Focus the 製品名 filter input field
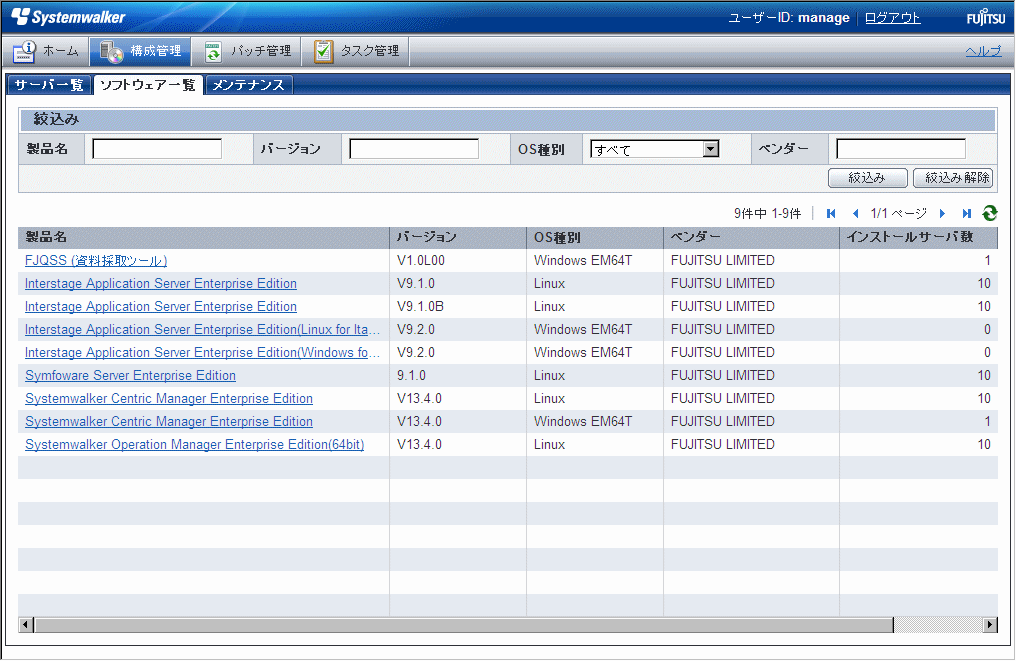The width and height of the screenshot is (1016, 661). click(x=157, y=149)
